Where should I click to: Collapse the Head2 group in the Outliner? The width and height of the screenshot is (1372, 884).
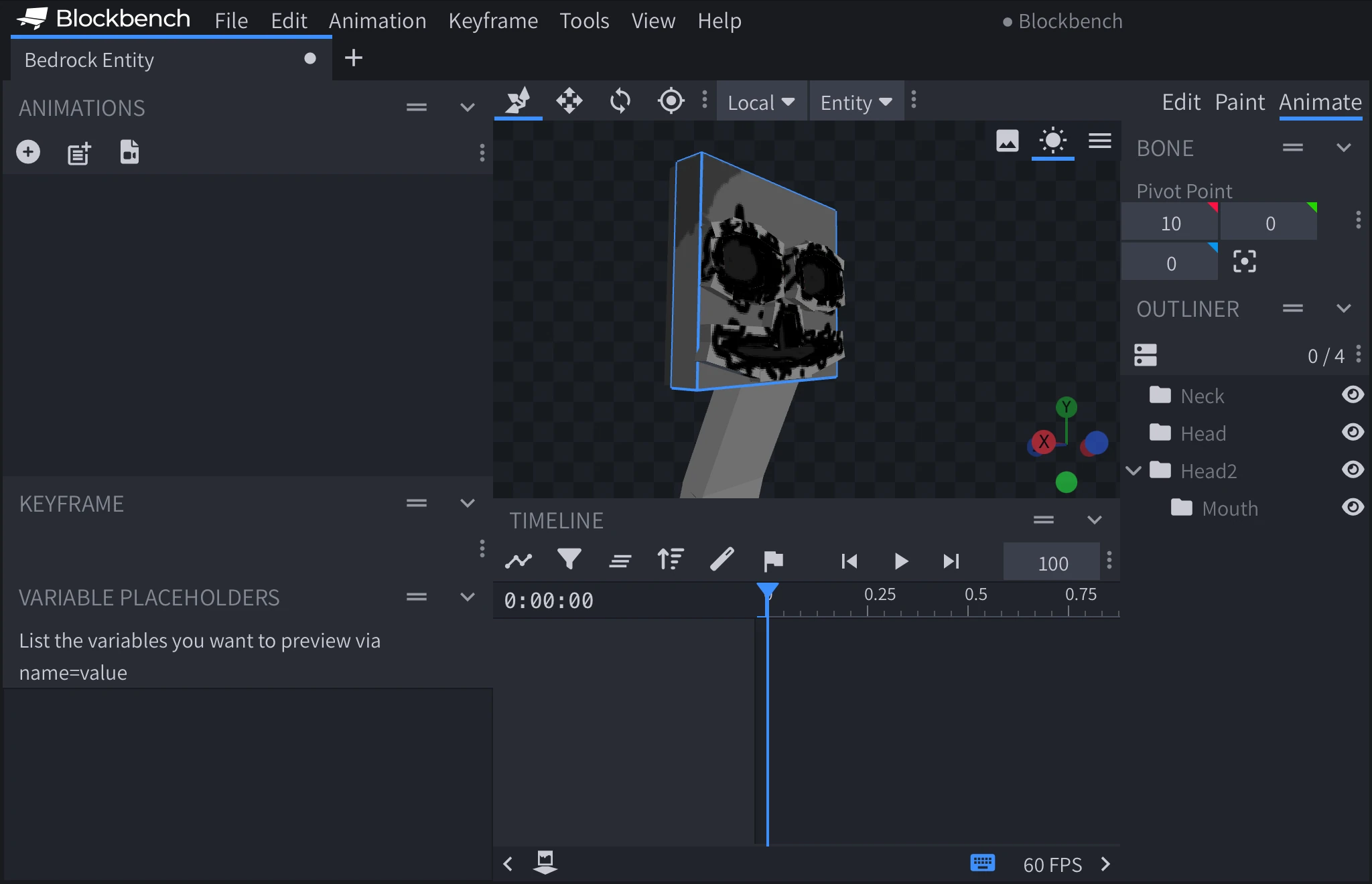(x=1134, y=471)
